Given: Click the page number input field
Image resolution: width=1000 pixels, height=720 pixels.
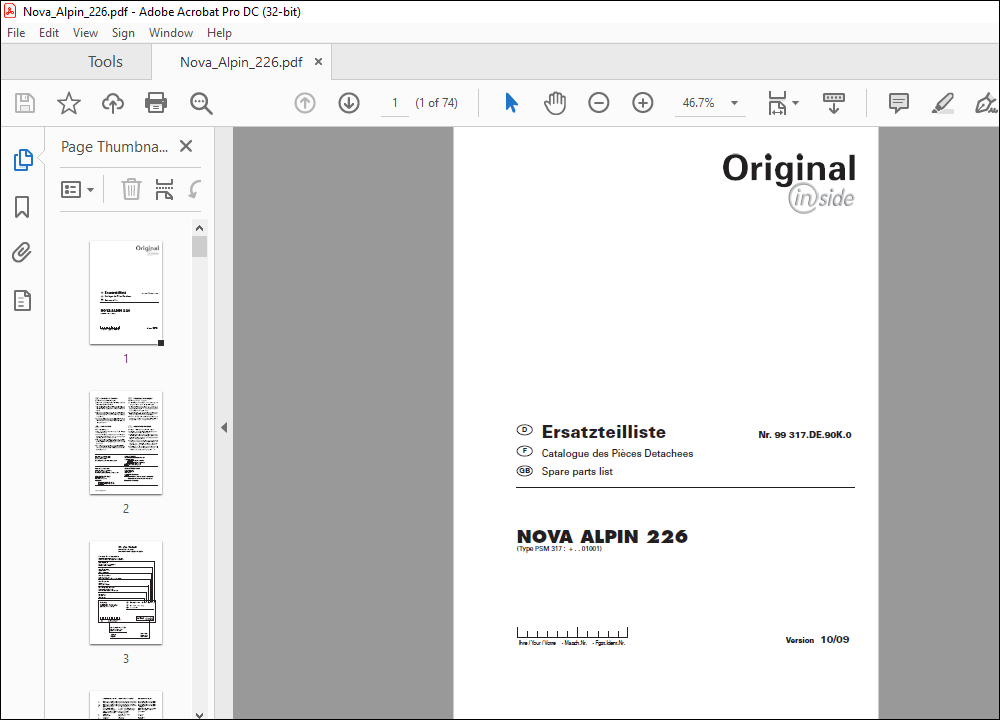Looking at the screenshot, I should [395, 103].
